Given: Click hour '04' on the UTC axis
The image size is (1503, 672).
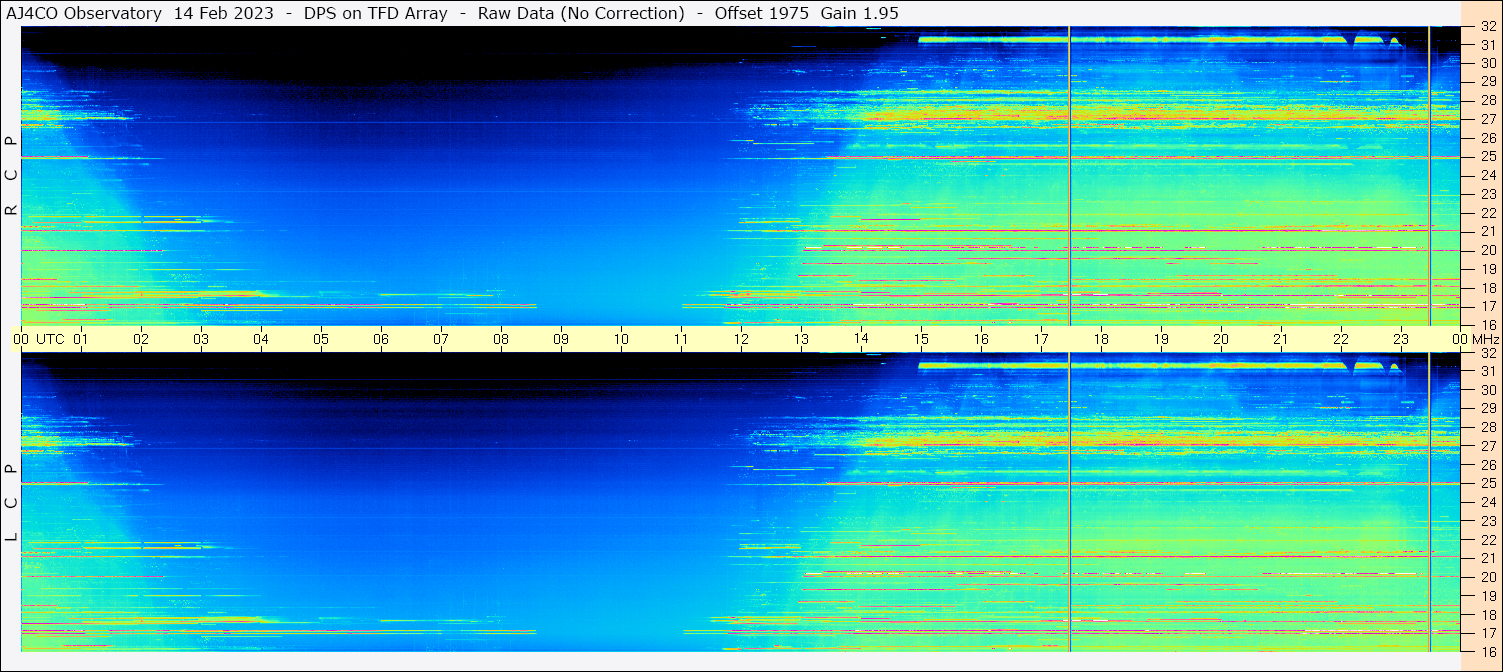Looking at the screenshot, I should (x=261, y=339).
